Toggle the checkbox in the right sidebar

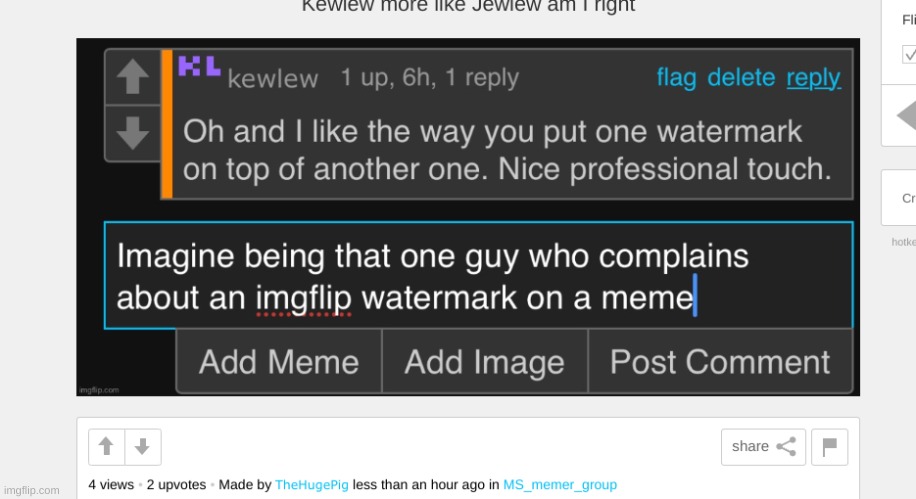coord(909,54)
